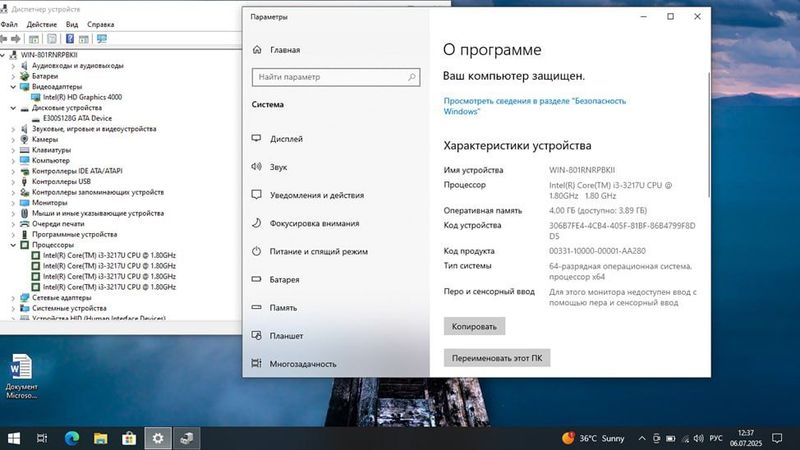
Task: Collapse the Процессоры node
Action: tap(13, 245)
